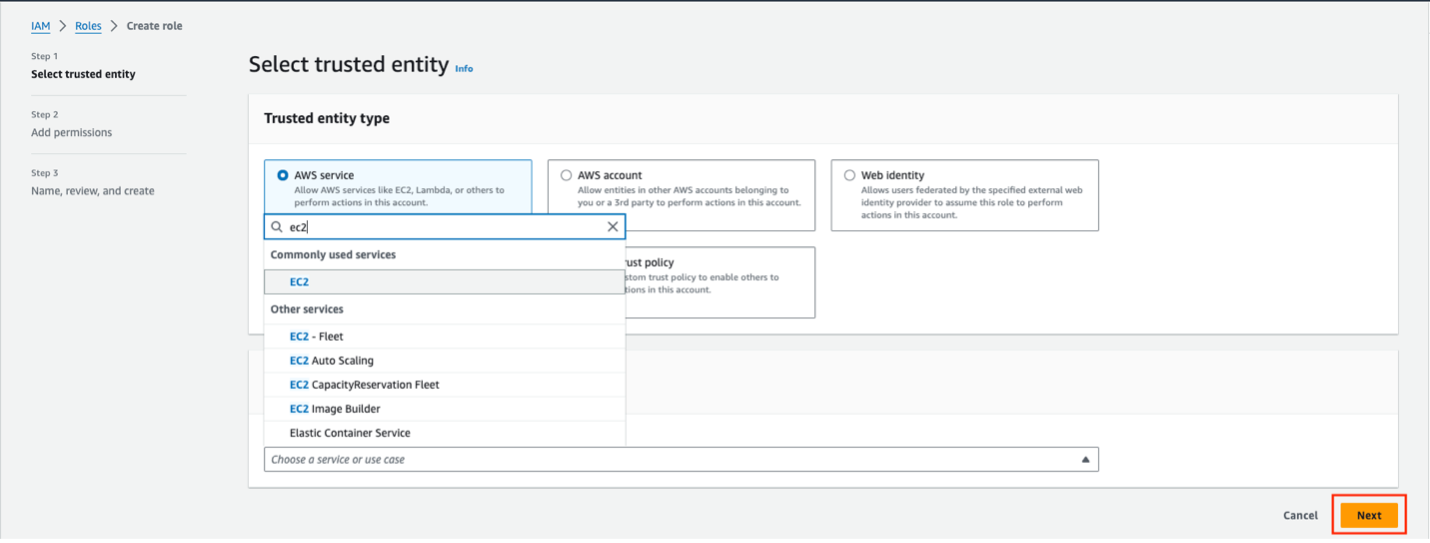Image resolution: width=1430 pixels, height=543 pixels.
Task: Pick EC2 from commonly used services
Action: [299, 282]
